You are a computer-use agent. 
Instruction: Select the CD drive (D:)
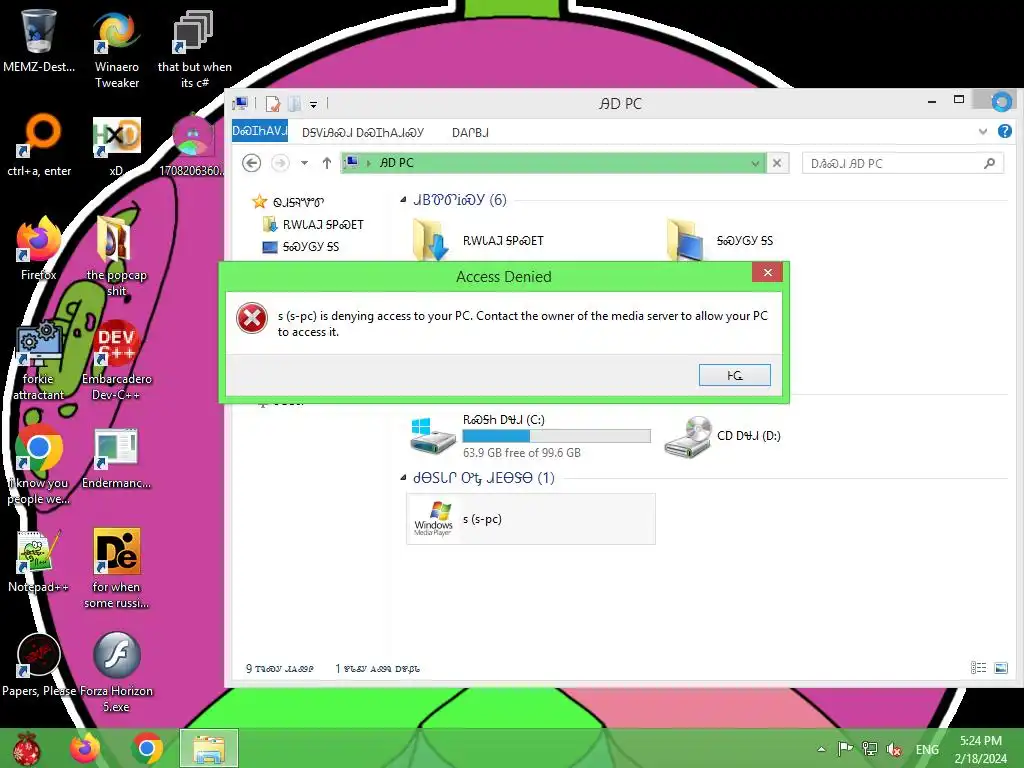(724, 436)
